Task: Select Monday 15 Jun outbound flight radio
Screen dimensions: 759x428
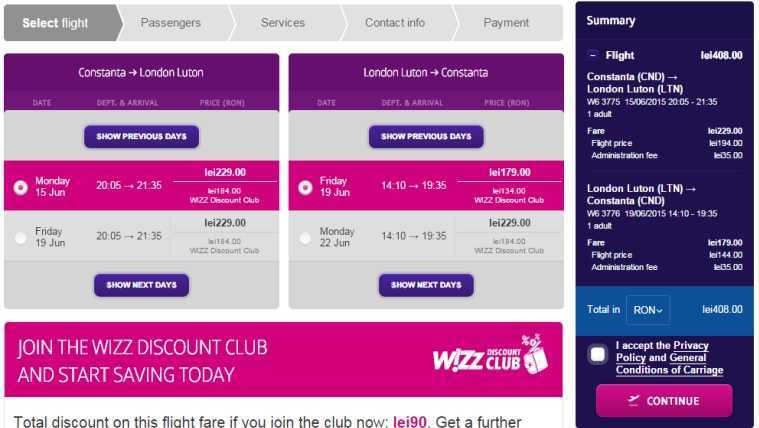Action: tap(20, 187)
